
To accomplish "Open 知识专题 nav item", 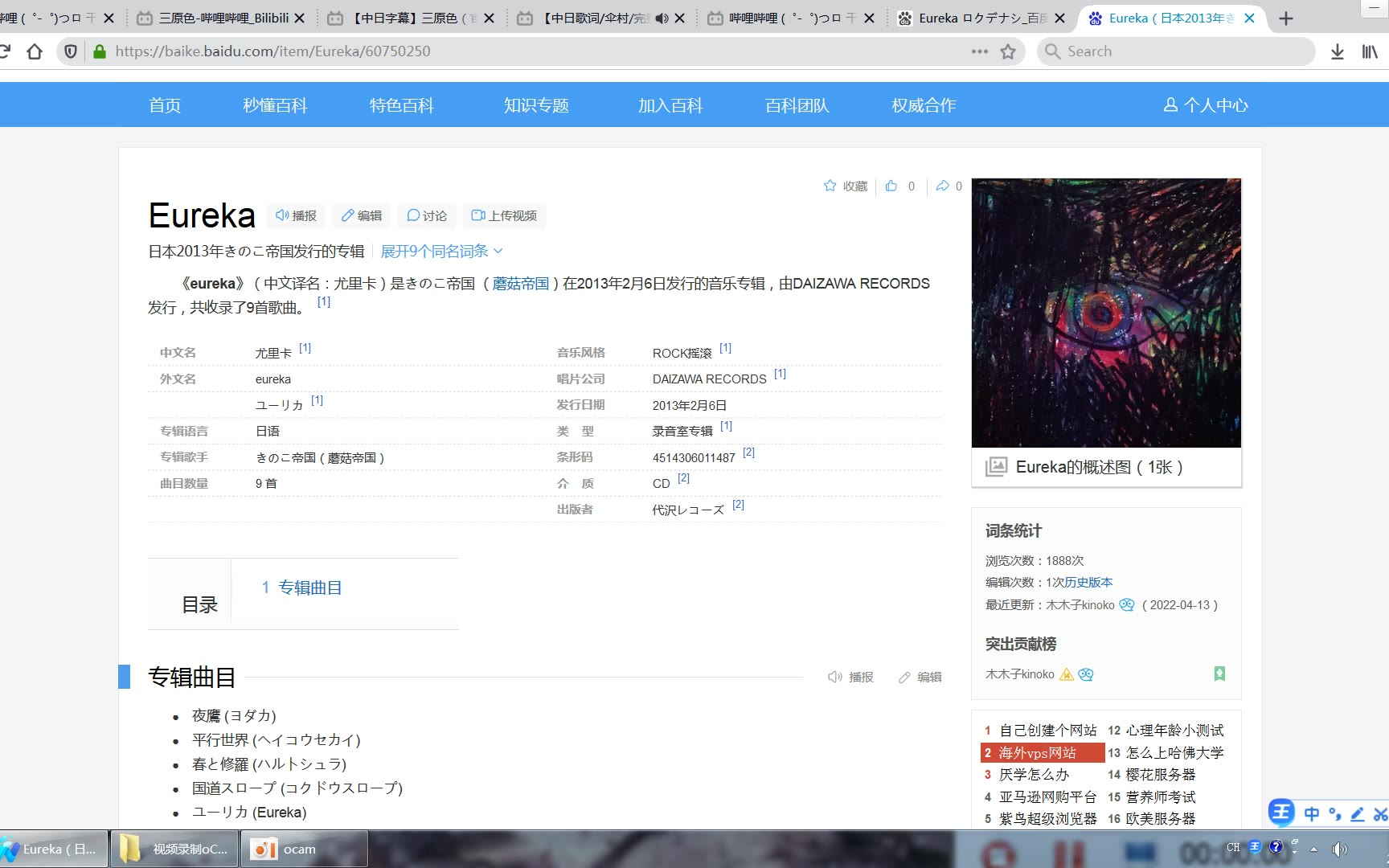I will coord(536,105).
